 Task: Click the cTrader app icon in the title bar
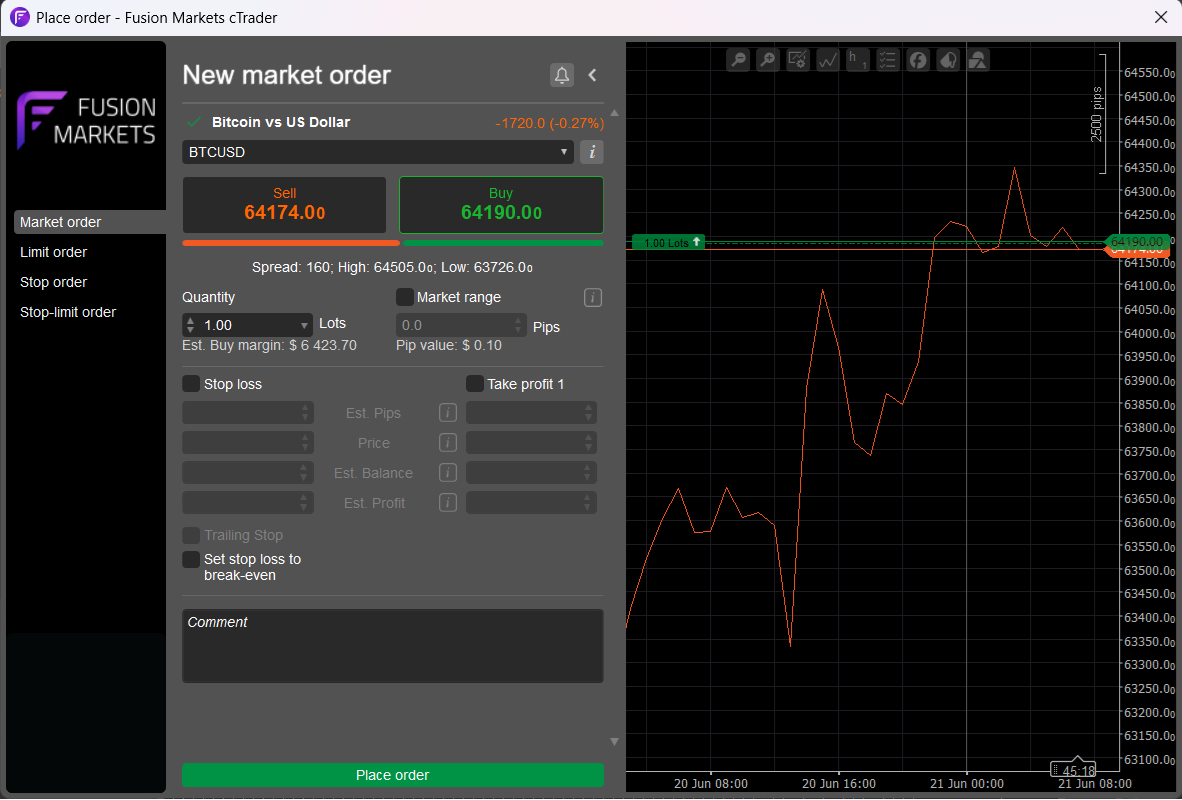tap(20, 17)
